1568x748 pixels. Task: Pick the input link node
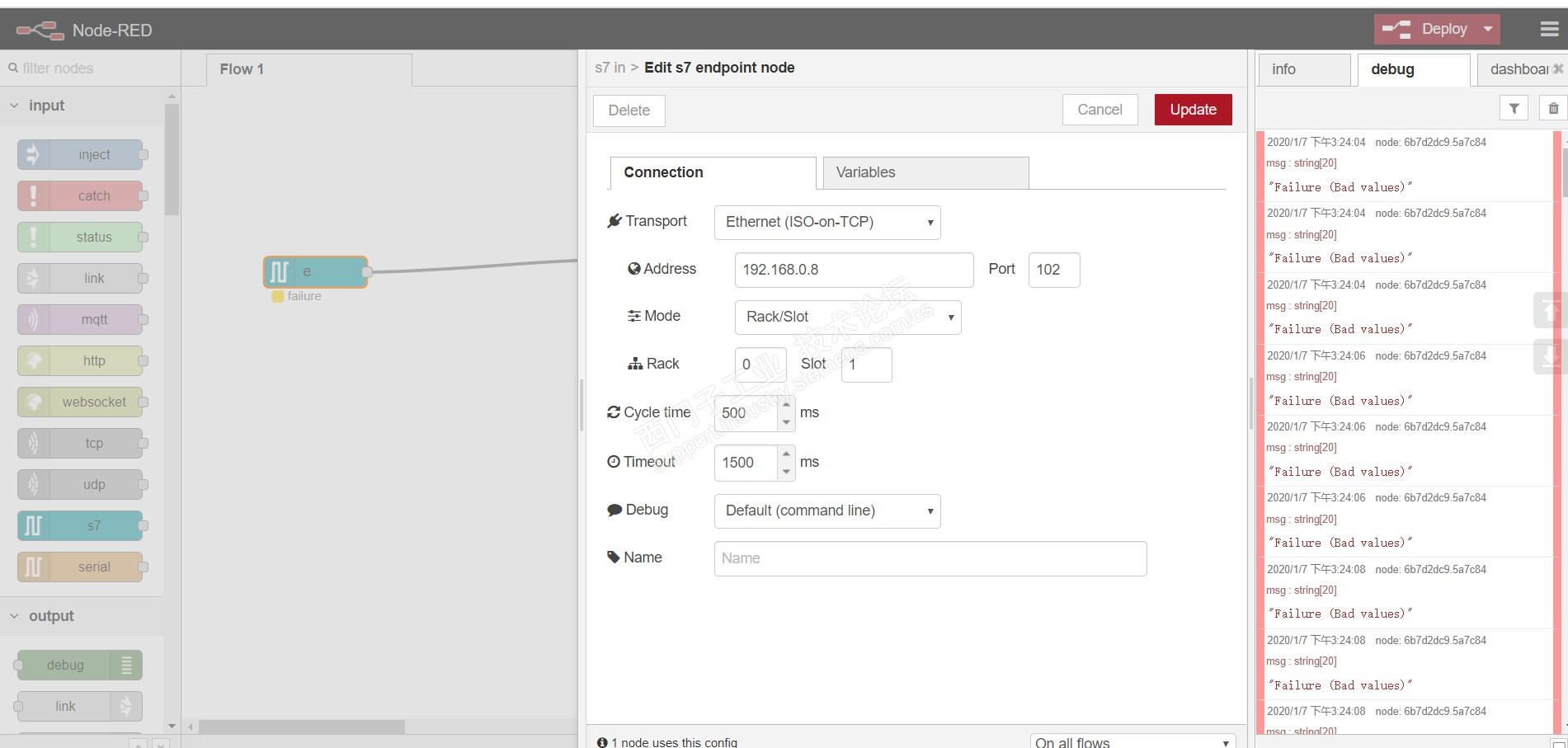80,278
